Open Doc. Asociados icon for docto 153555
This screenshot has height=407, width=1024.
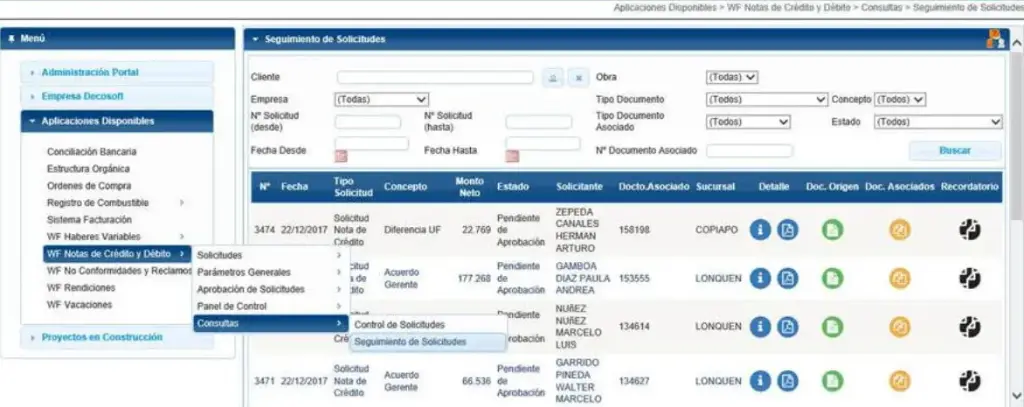pyautogui.click(x=900, y=278)
